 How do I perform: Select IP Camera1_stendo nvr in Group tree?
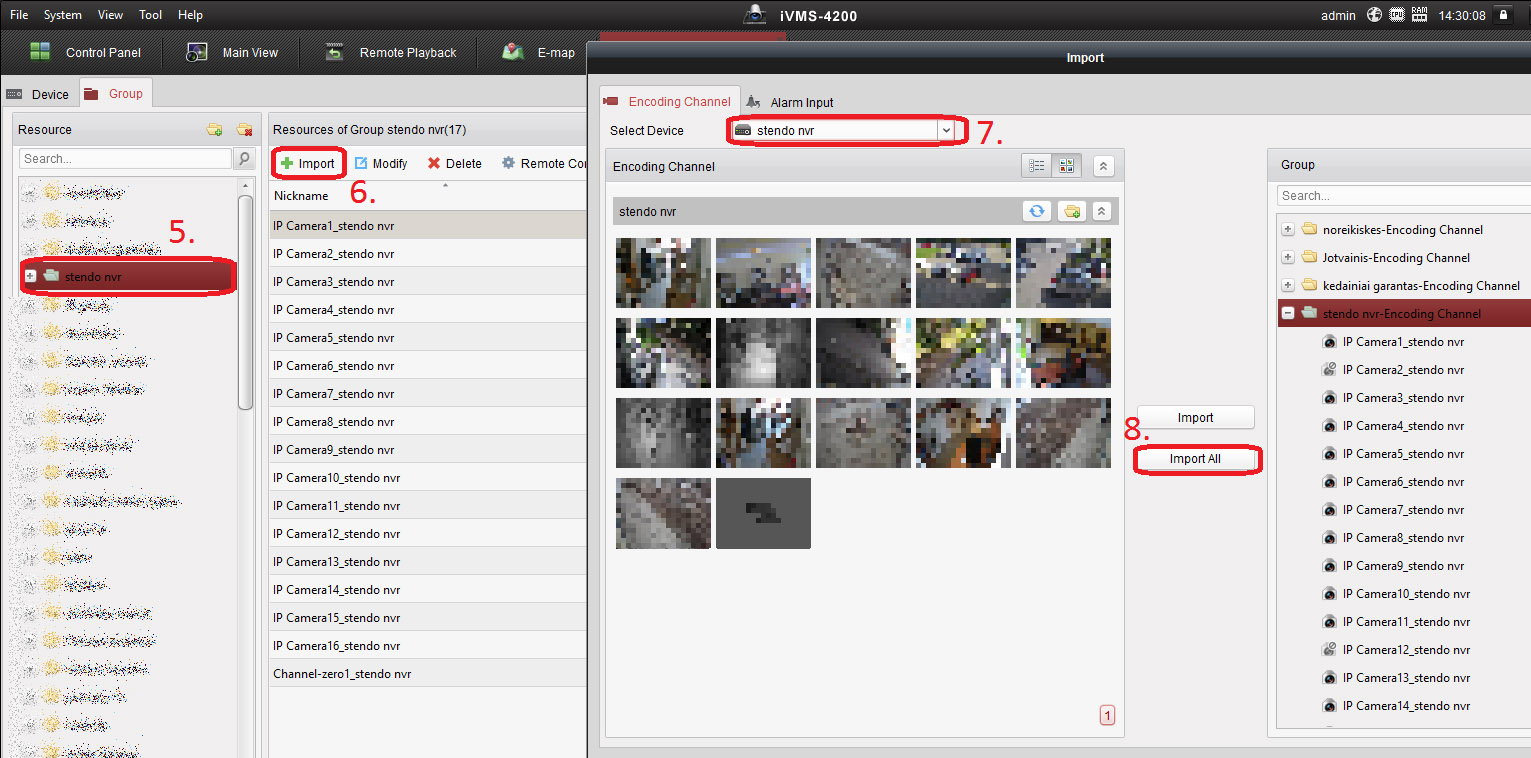point(1403,342)
